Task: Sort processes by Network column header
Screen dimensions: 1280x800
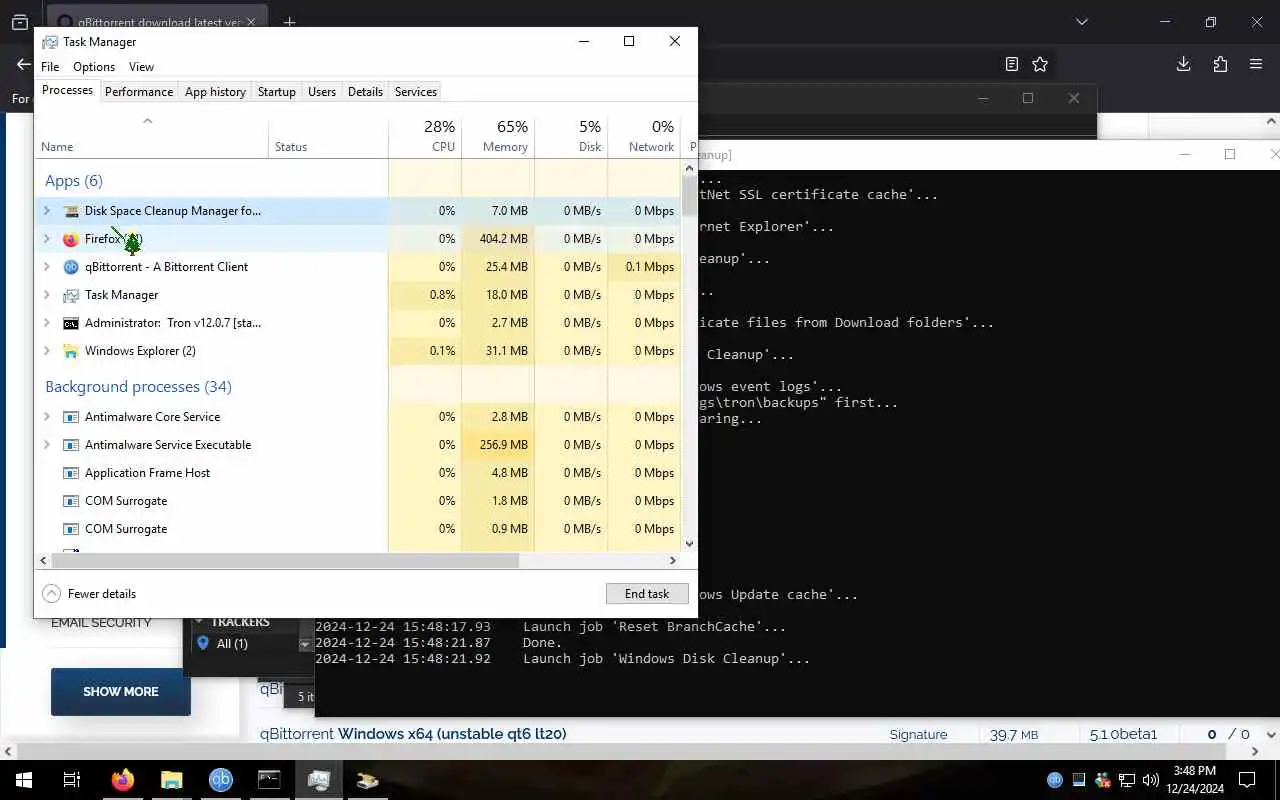Action: (644, 137)
